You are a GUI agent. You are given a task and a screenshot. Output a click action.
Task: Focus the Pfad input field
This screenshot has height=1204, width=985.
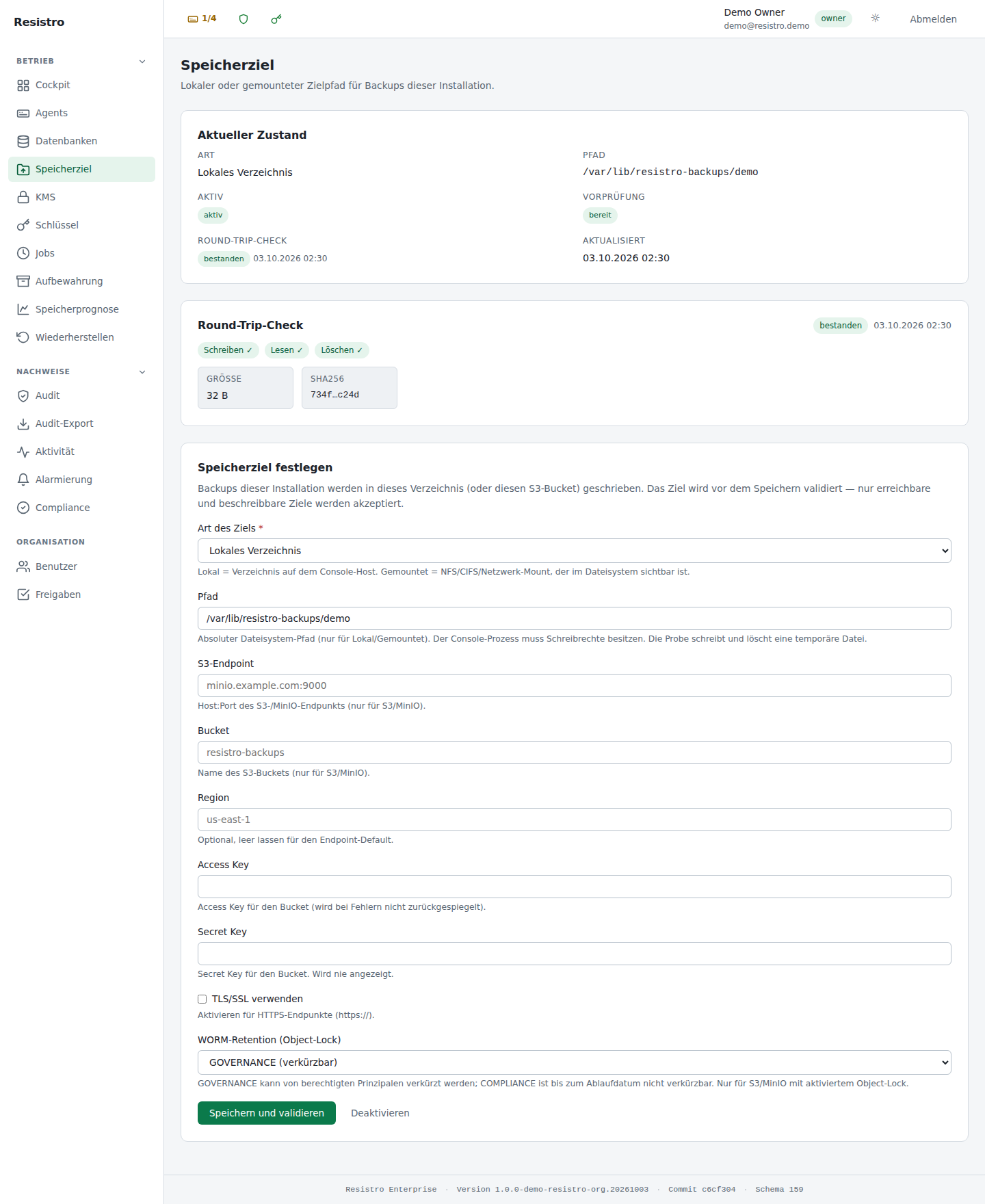coord(575,618)
